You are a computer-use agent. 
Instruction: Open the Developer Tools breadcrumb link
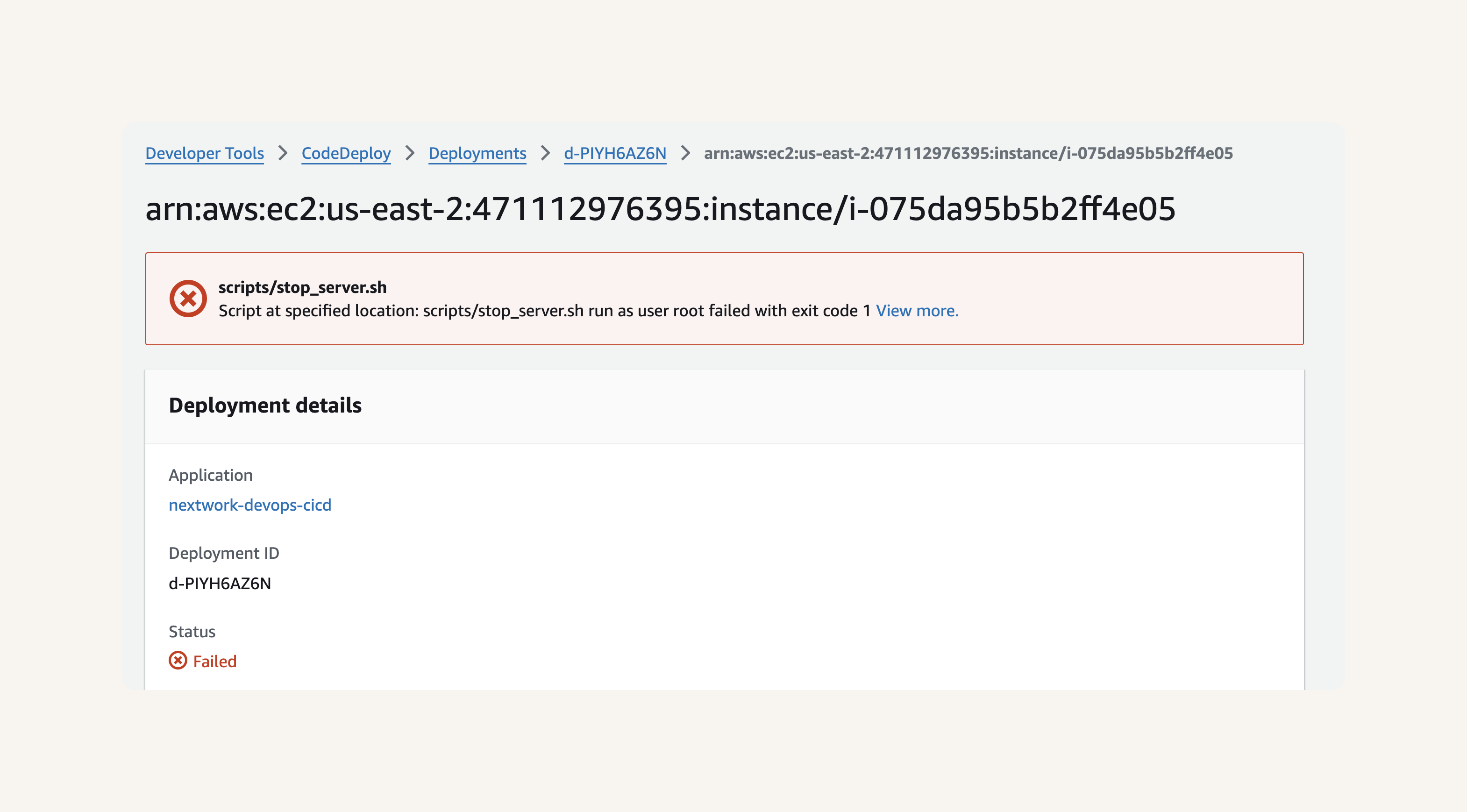pos(205,153)
